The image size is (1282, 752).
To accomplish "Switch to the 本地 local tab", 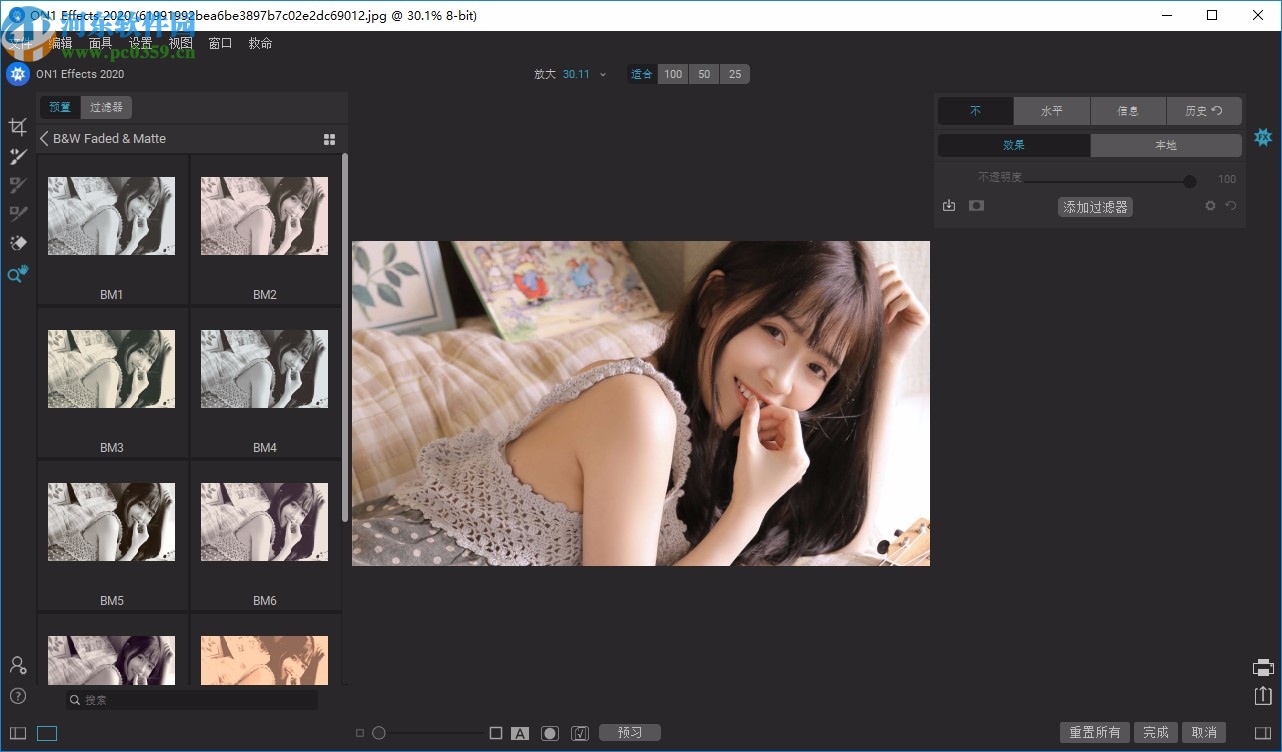I will (1166, 146).
